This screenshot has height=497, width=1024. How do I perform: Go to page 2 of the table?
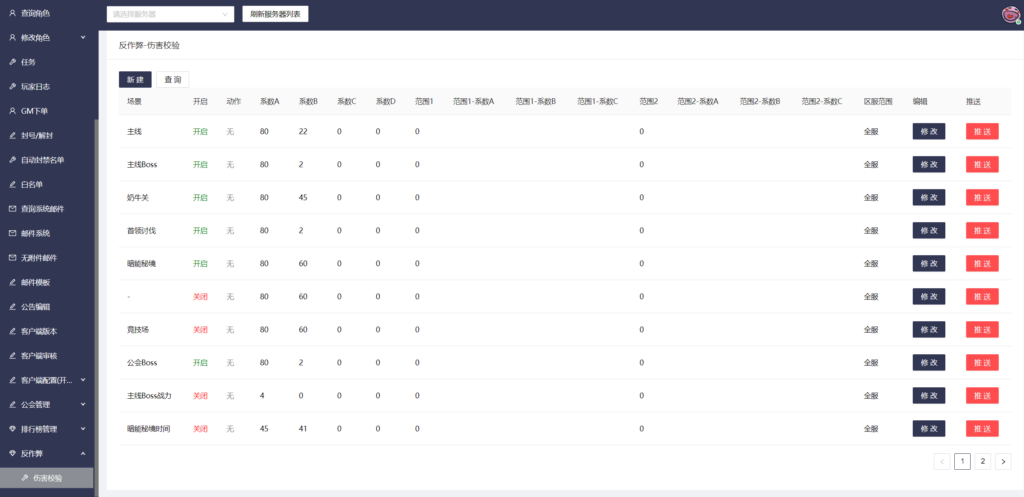pos(982,461)
